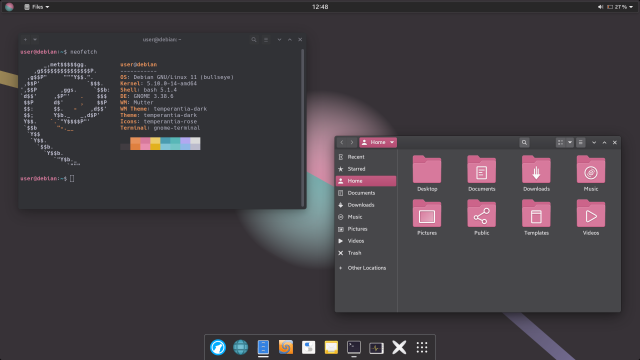Screen dimensions: 640x360
Task: Open Documents from the Files sidebar
Action: (366, 193)
